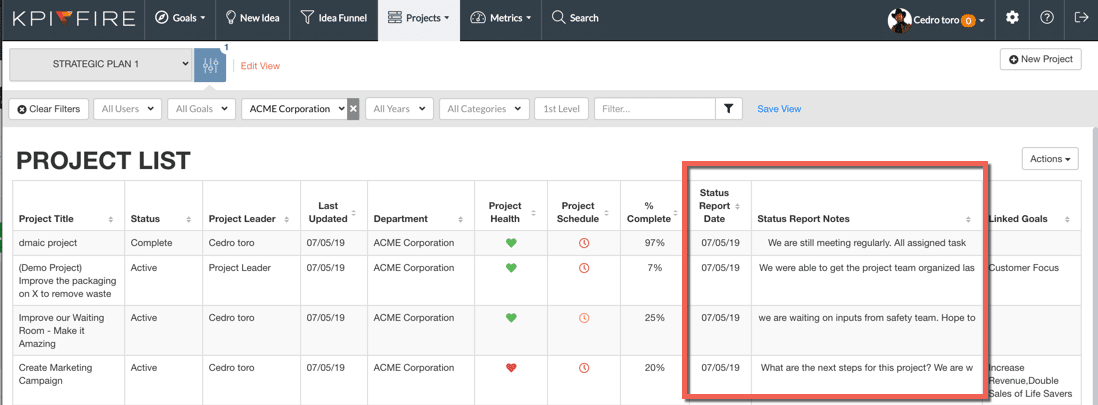Viewport: 1098px width, 405px height.
Task: Click the settings gear icon
Action: click(1012, 18)
